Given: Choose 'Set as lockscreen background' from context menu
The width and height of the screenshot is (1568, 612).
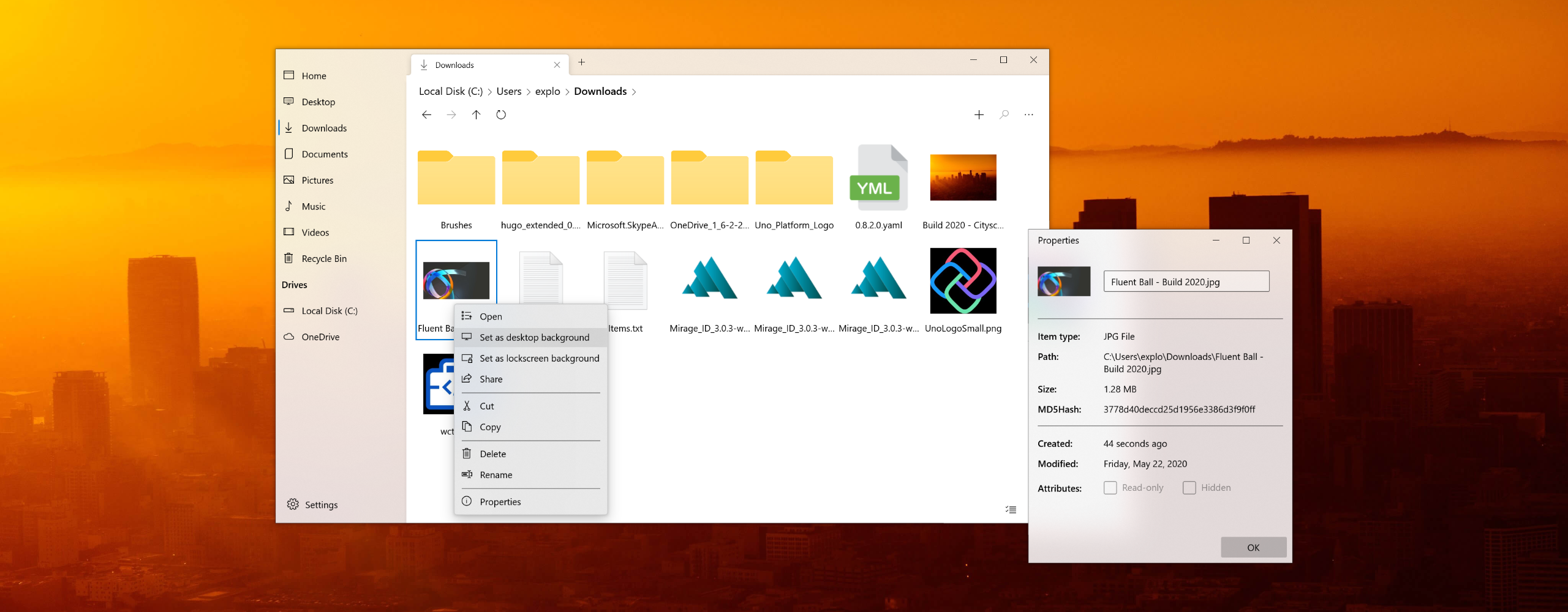Looking at the screenshot, I should 539,358.
